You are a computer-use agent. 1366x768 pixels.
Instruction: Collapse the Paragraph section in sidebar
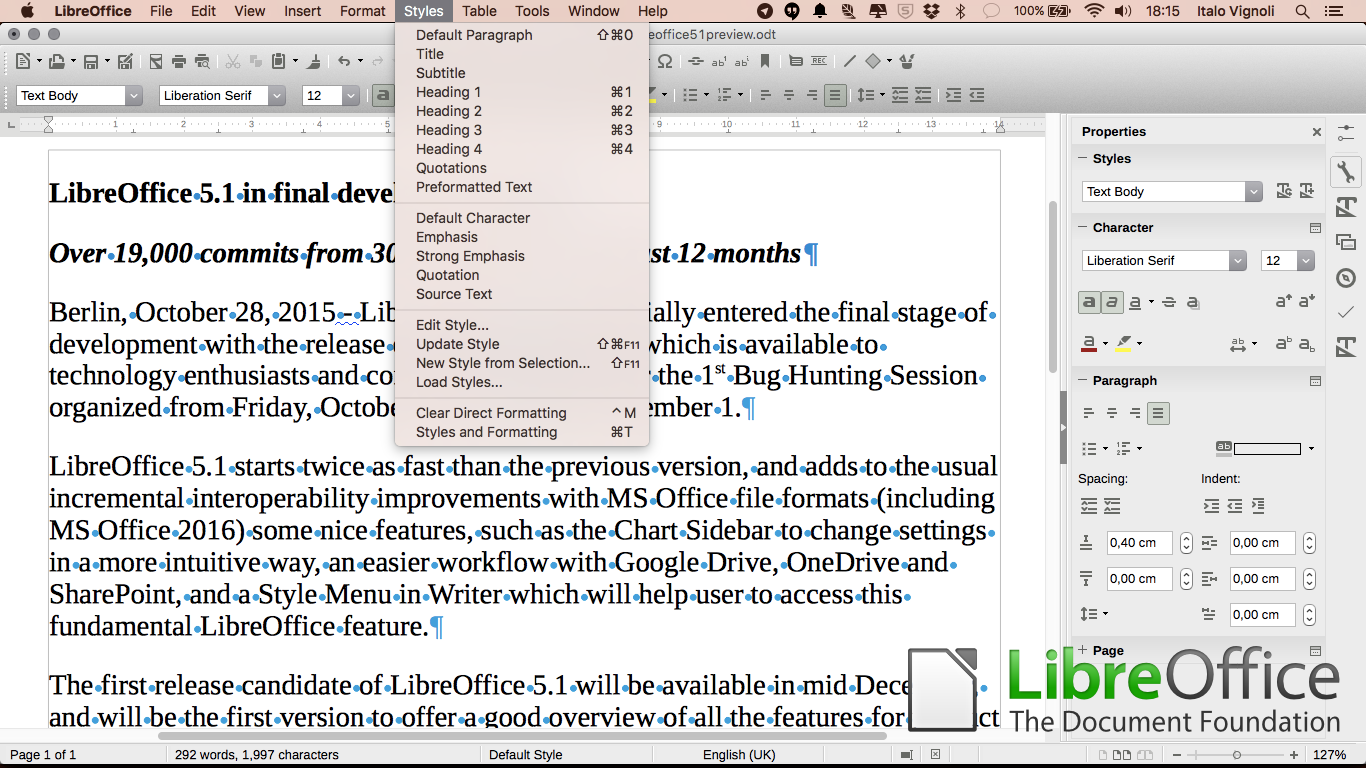1082,380
